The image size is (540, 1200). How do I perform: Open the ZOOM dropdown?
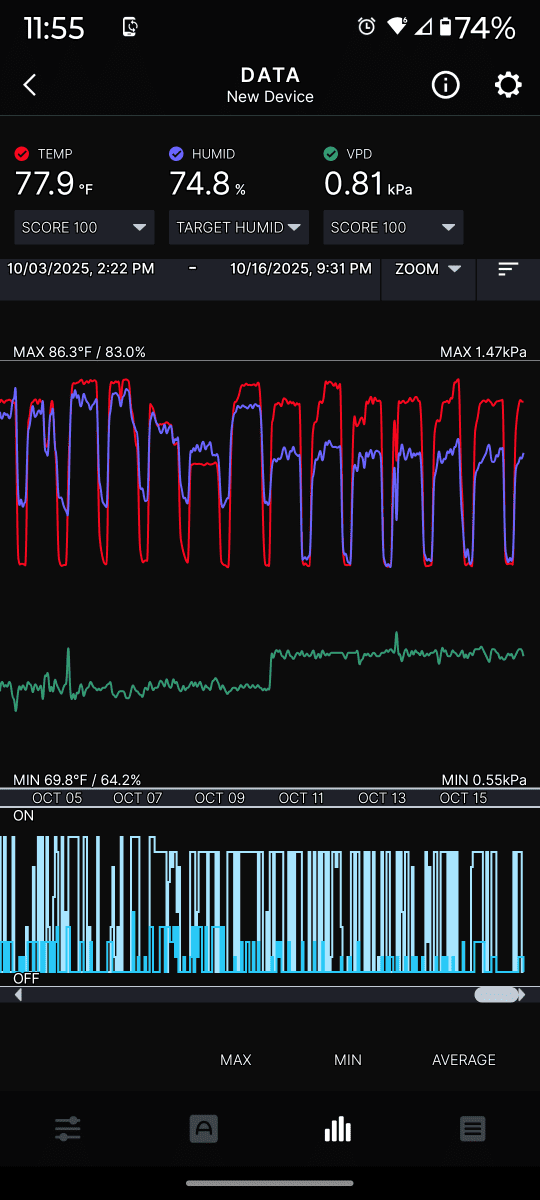click(x=428, y=269)
